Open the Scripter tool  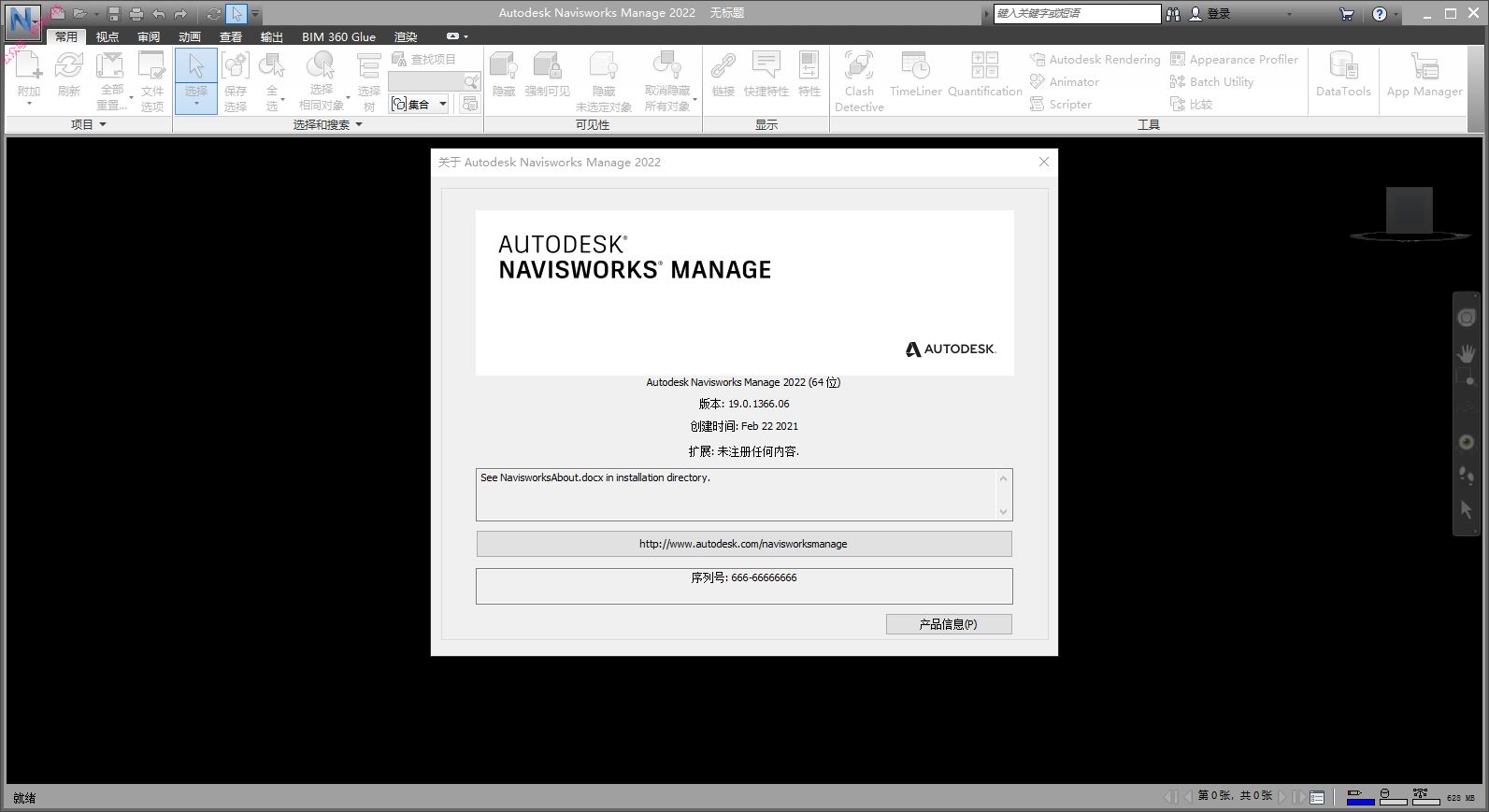[x=1061, y=104]
